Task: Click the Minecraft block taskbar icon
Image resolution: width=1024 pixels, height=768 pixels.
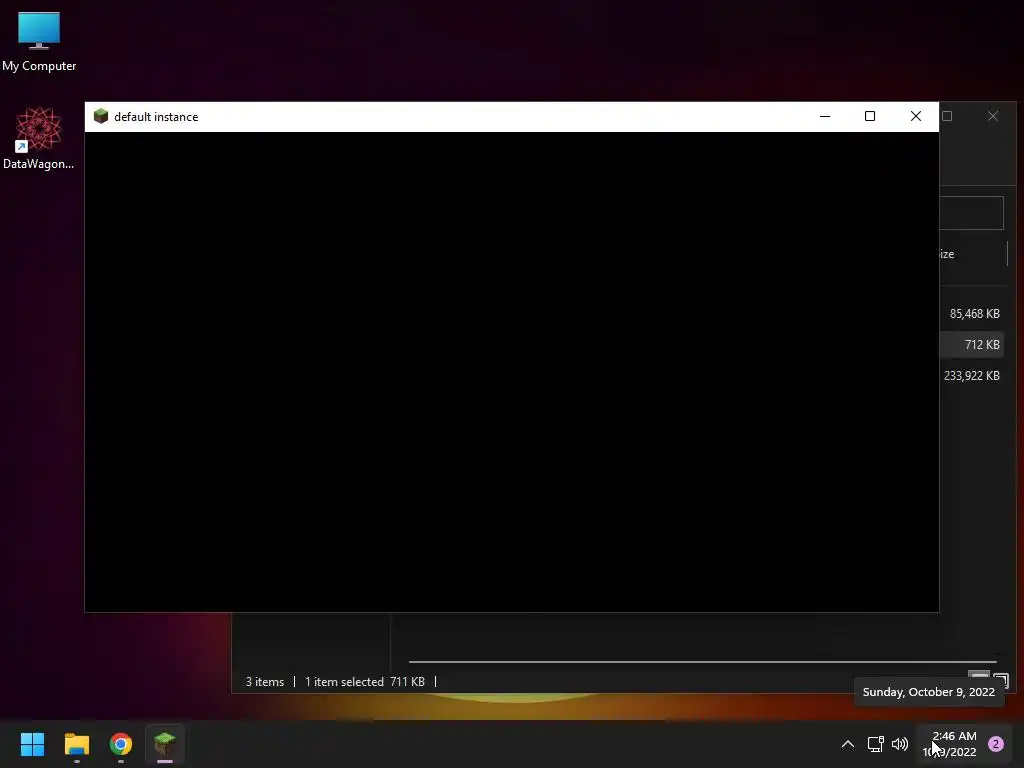Action: (165, 744)
